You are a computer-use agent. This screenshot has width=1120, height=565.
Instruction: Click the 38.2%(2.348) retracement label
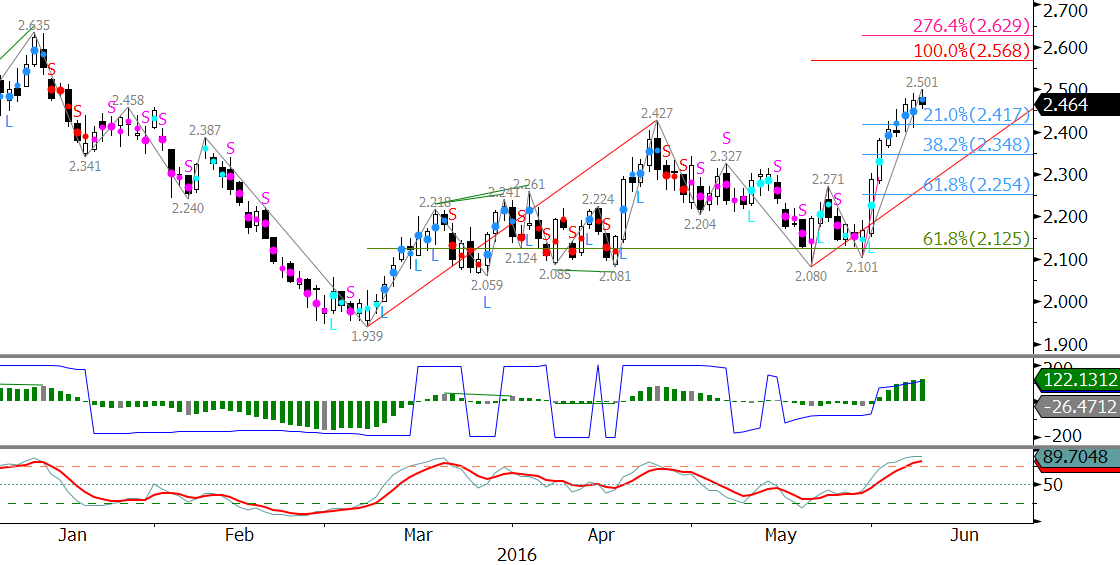pyautogui.click(x=976, y=145)
